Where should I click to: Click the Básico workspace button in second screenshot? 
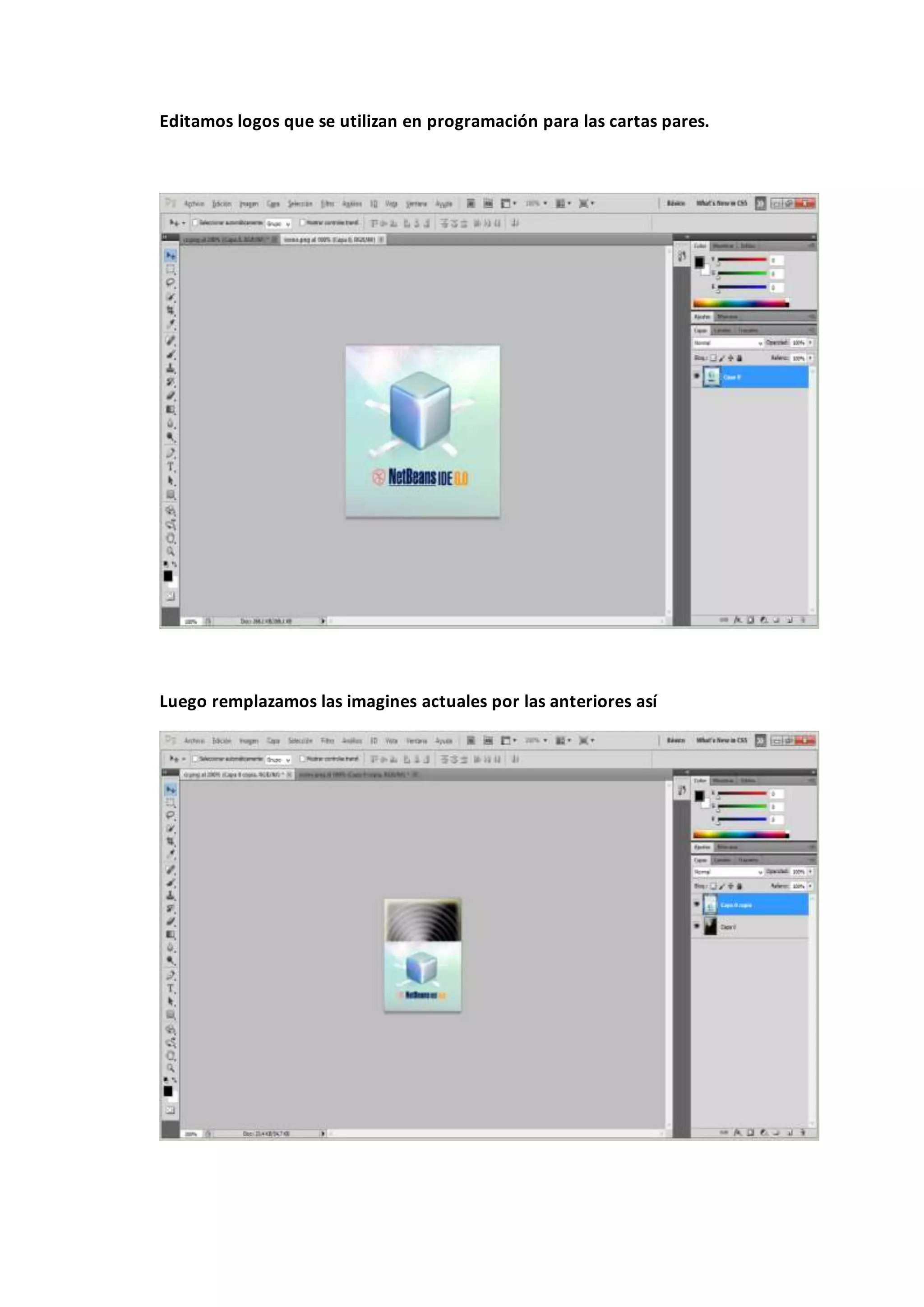point(675,740)
